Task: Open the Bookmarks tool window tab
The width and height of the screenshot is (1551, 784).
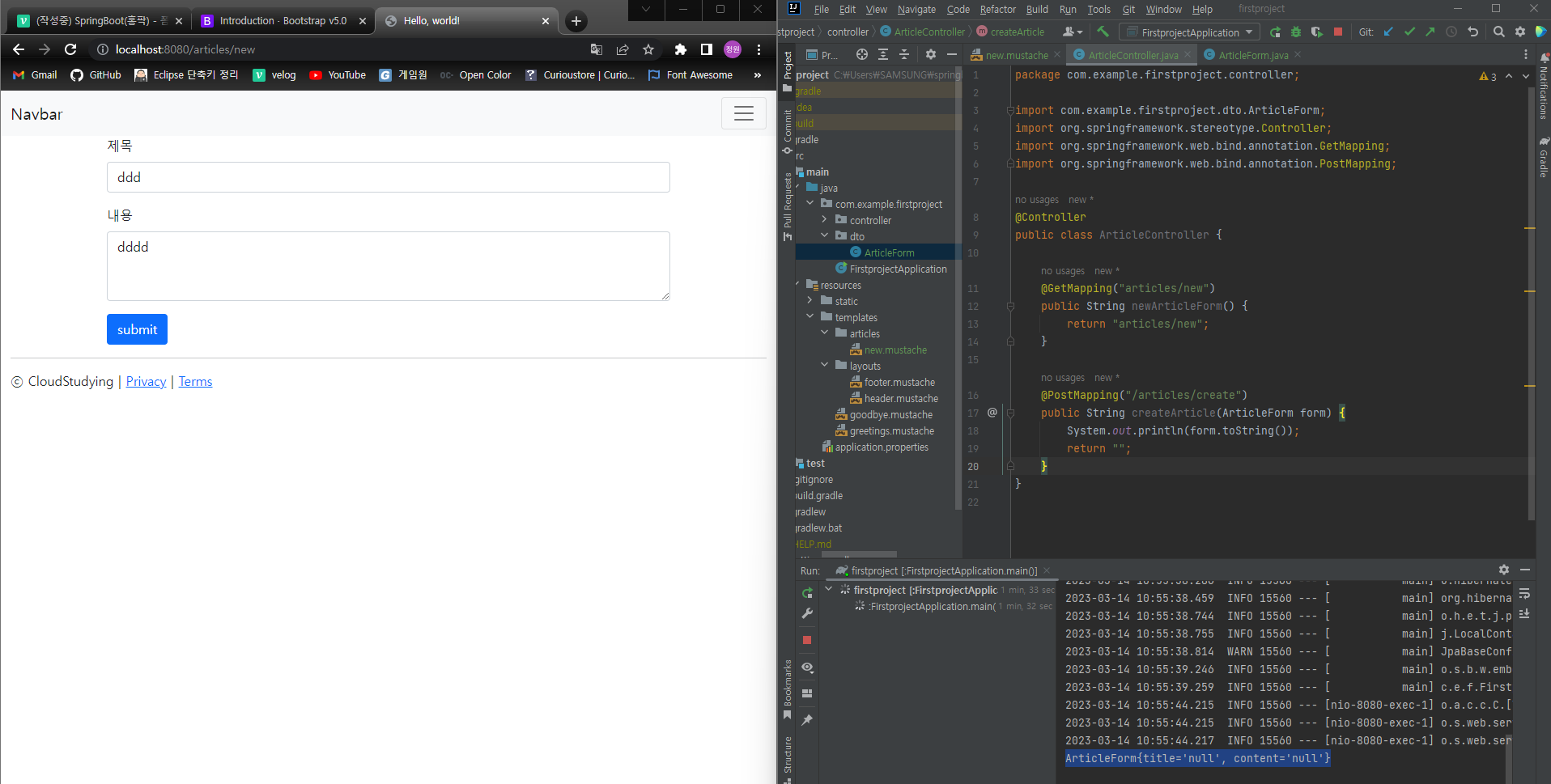Action: coord(787,689)
